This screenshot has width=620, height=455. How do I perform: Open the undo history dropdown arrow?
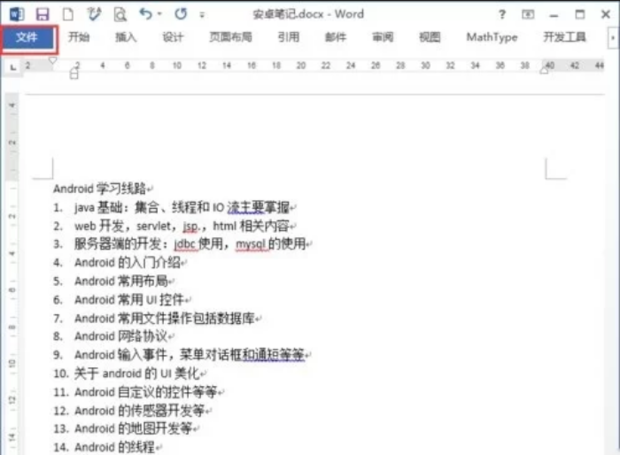click(160, 14)
